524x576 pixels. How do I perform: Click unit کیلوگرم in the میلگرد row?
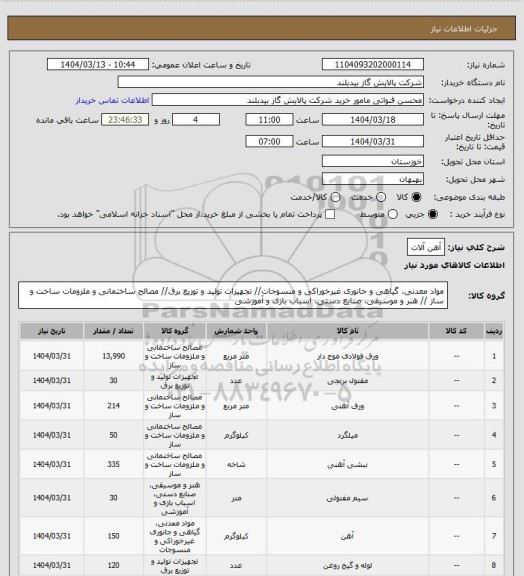236,435
